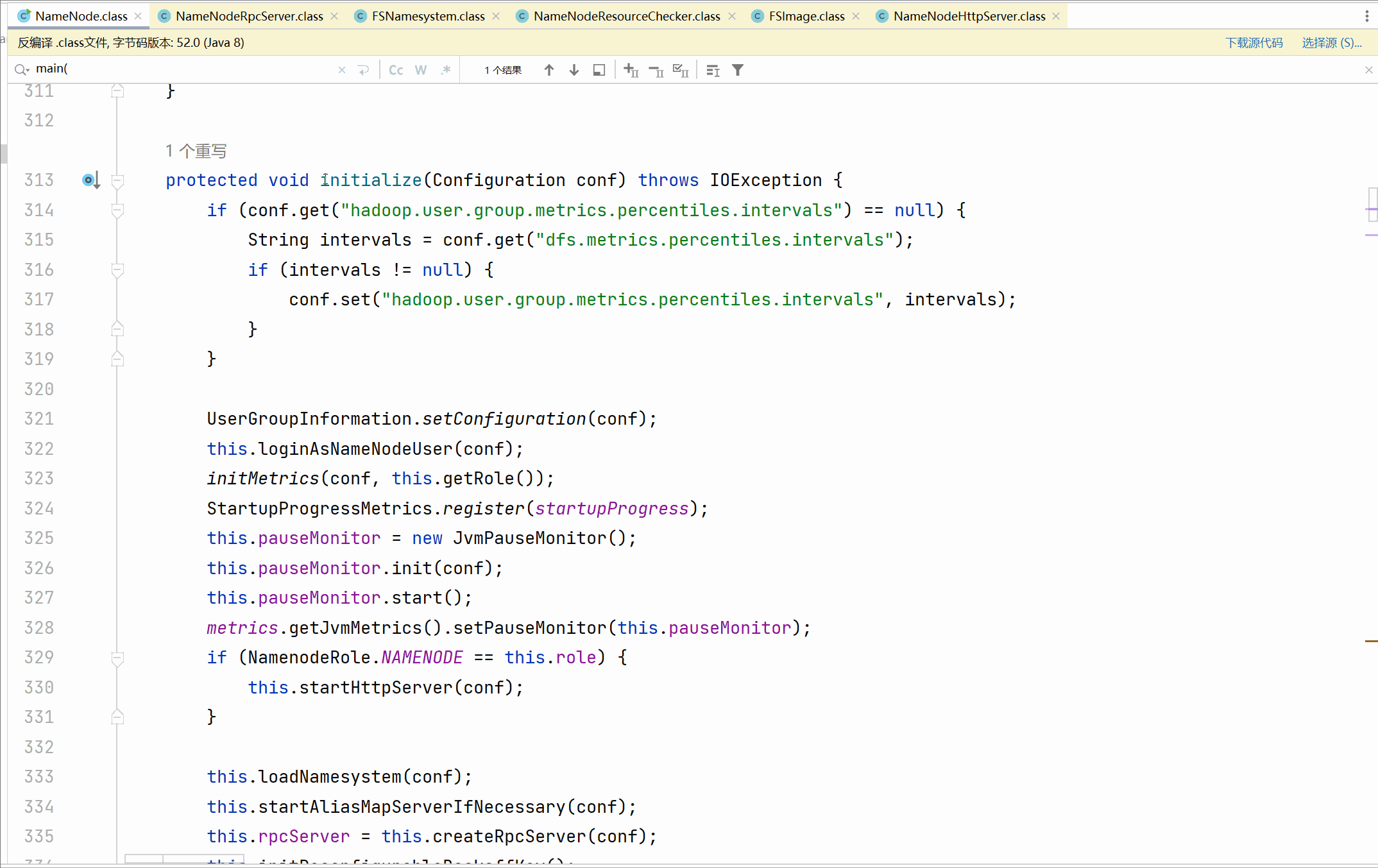Toggle whole Words (W) search option
The height and width of the screenshot is (868, 1378).
tap(421, 70)
